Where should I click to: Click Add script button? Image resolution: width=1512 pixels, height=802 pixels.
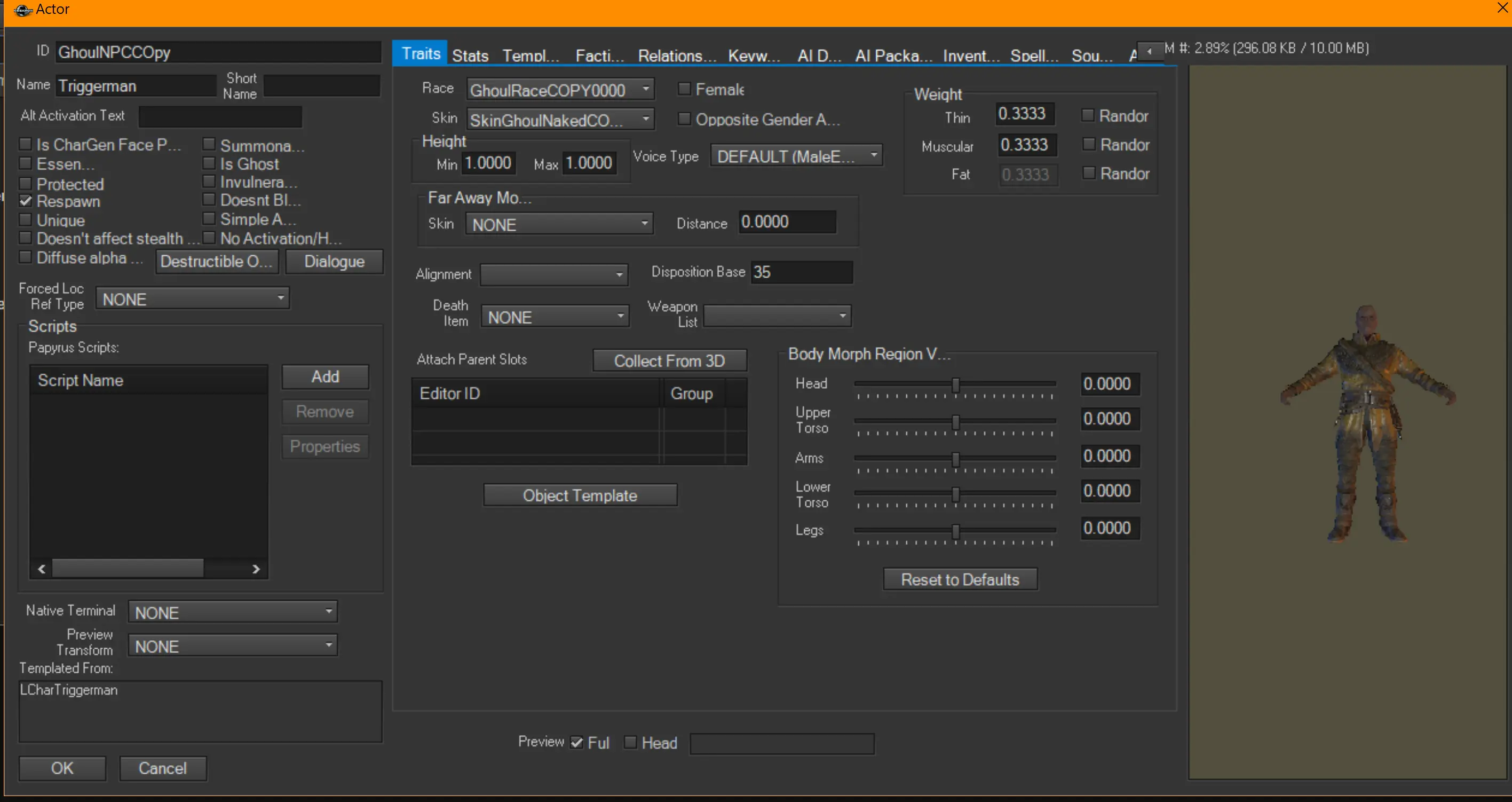pos(325,376)
